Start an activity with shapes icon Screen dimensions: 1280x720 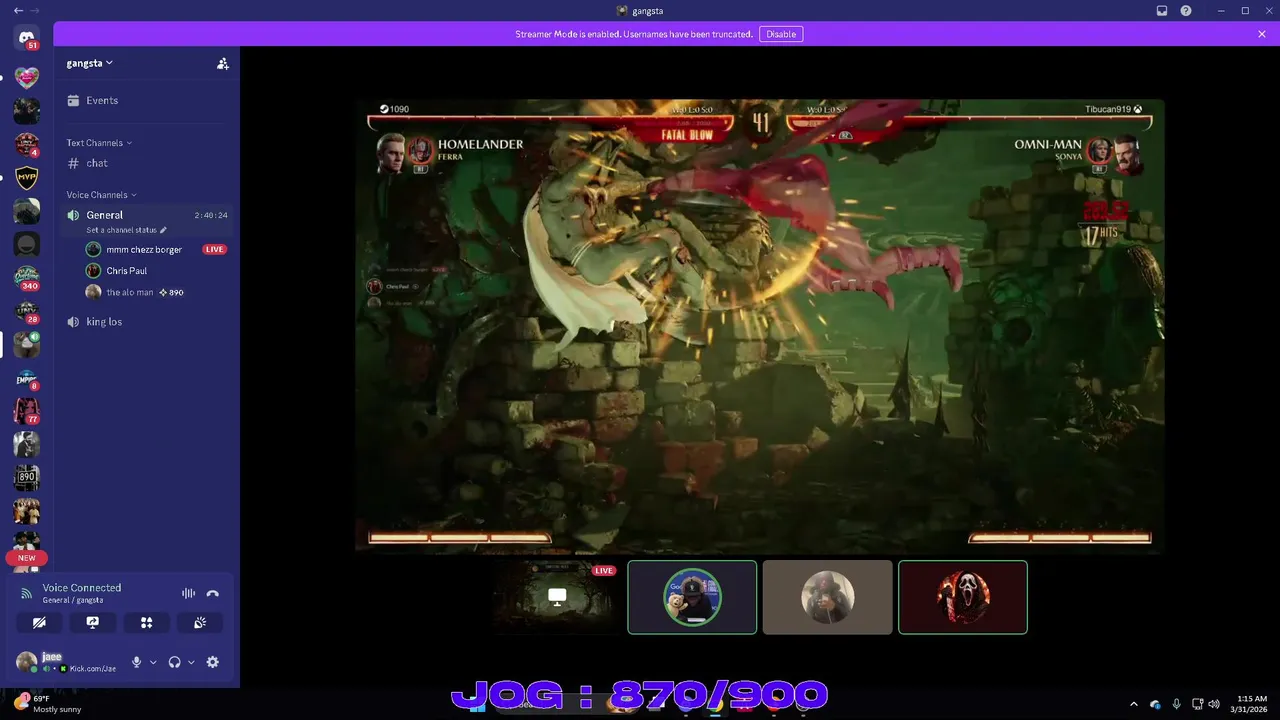click(x=146, y=622)
